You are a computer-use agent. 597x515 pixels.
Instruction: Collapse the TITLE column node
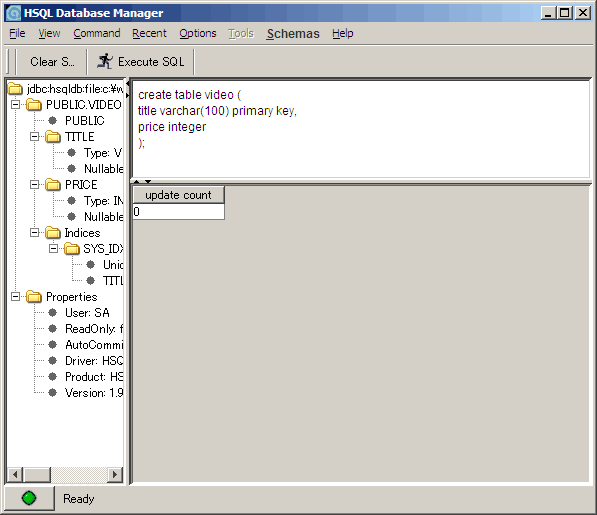(34, 136)
